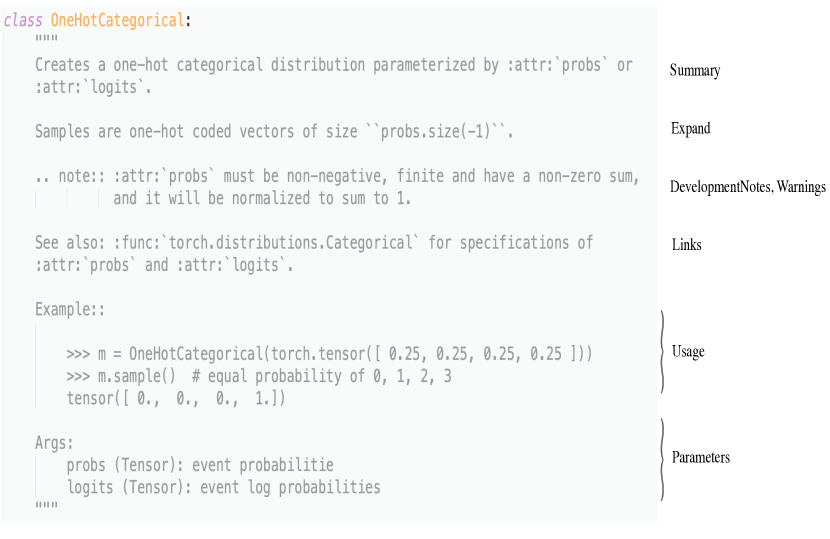Screen dimensions: 830x539
Task: Click the curly brace beside Parameters
Action: click(x=662, y=459)
